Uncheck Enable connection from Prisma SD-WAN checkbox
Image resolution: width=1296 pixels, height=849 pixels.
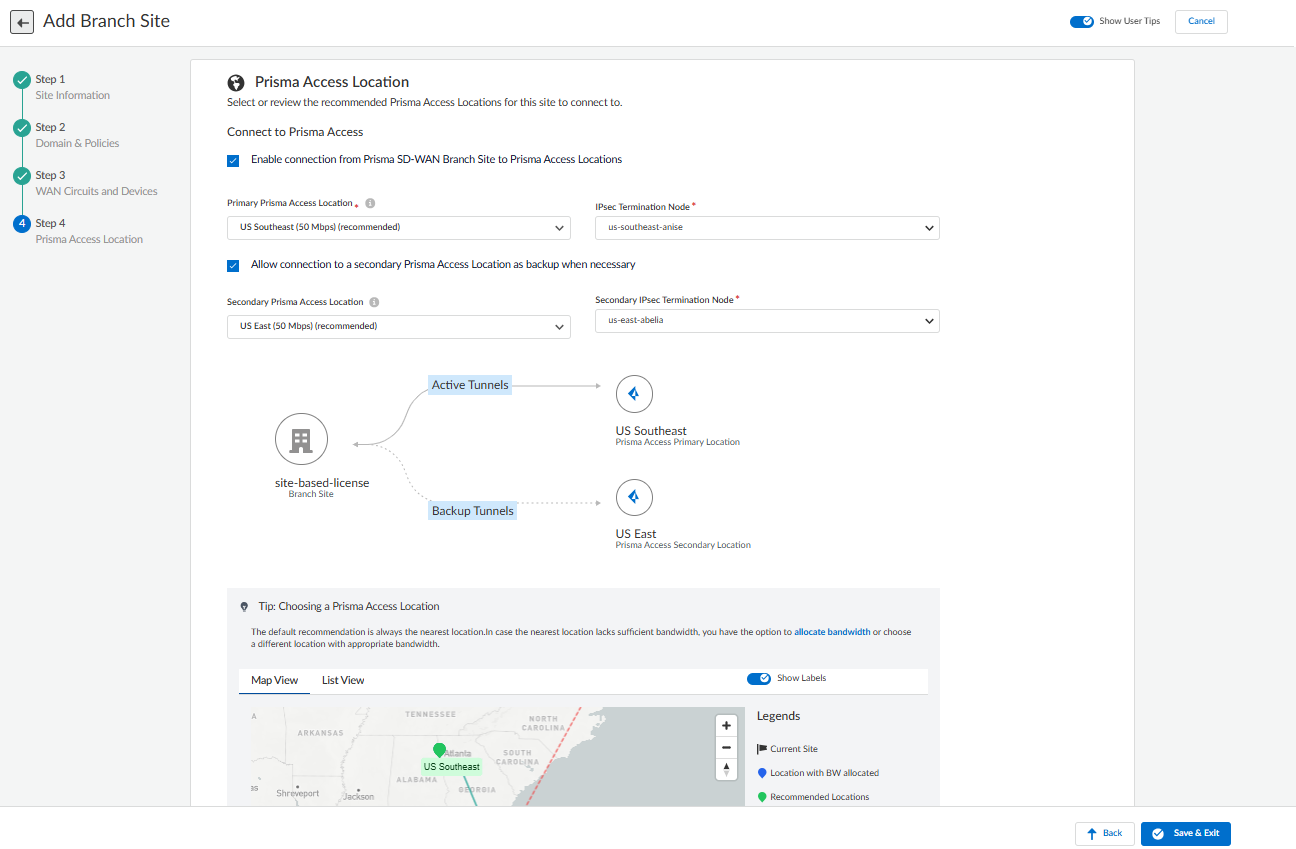[x=233, y=160]
